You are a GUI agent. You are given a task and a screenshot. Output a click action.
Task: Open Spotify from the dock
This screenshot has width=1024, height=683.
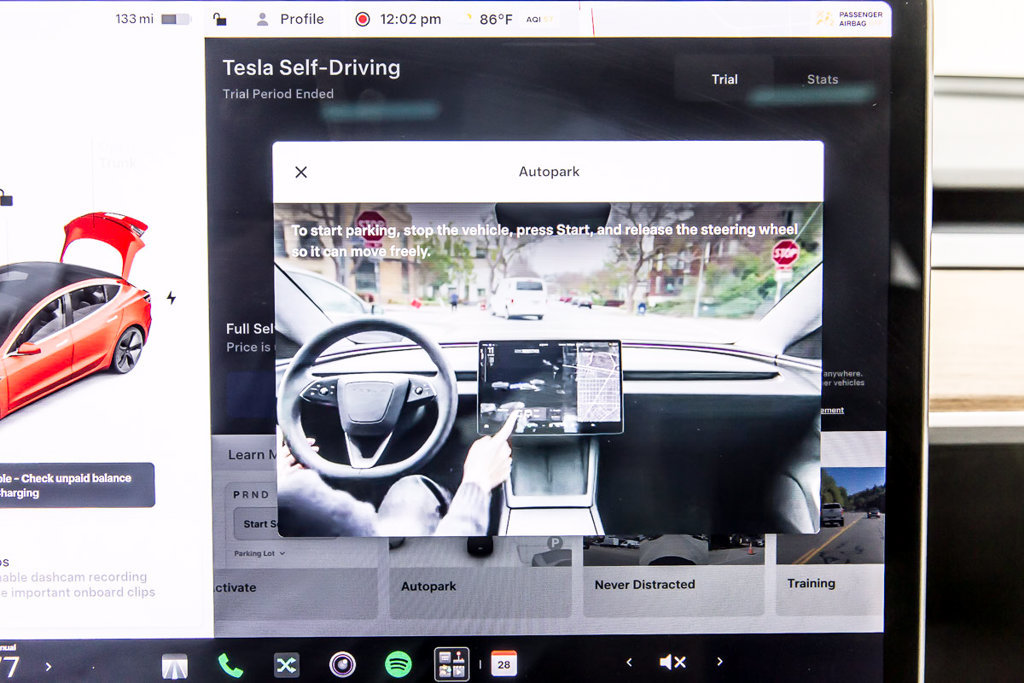(398, 665)
